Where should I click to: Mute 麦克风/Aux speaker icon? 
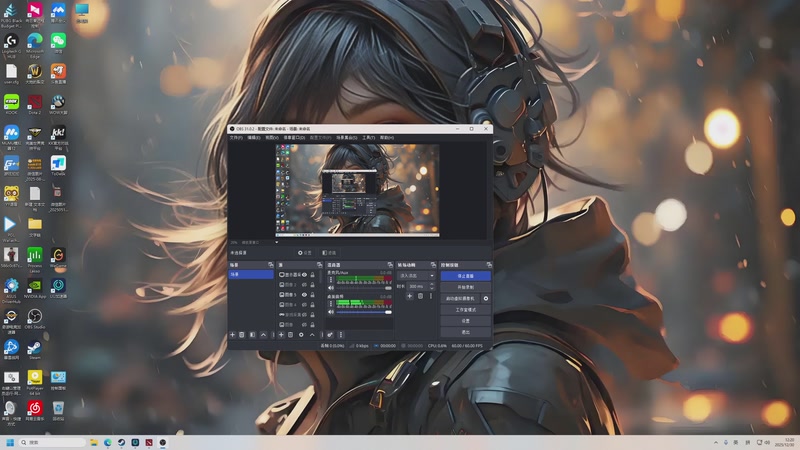pyautogui.click(x=331, y=288)
